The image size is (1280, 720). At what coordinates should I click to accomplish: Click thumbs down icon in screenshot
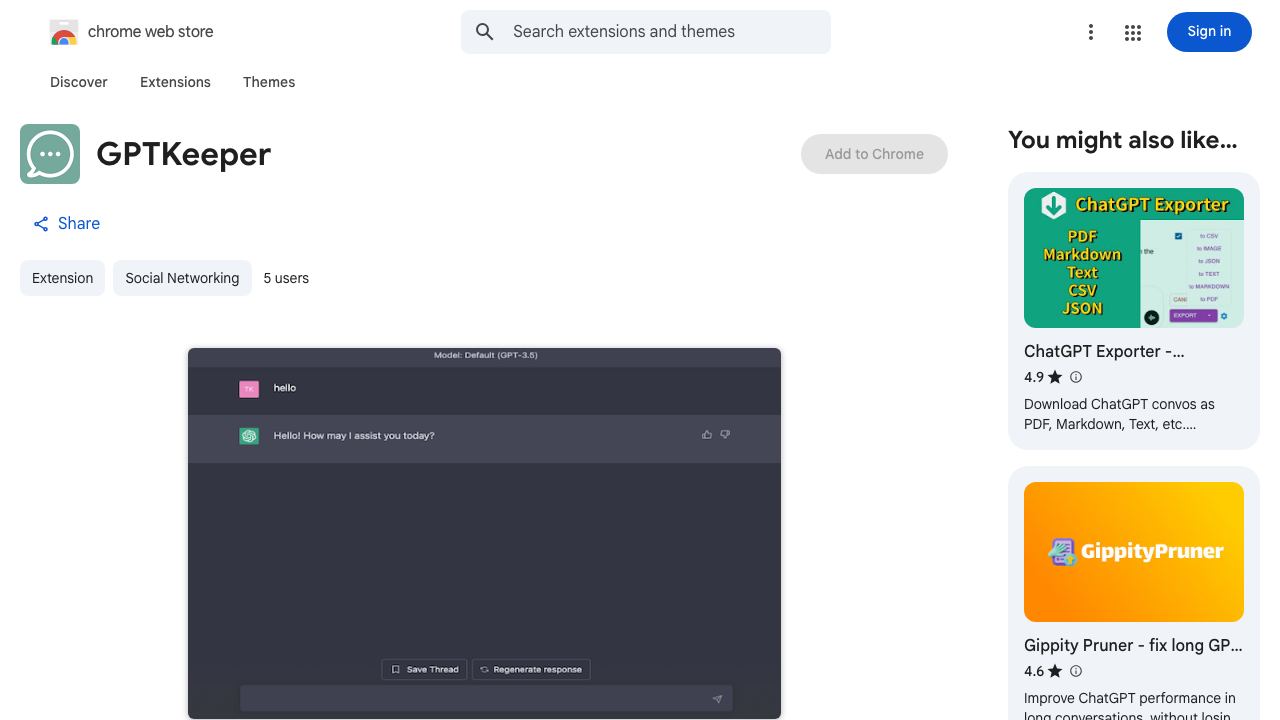point(725,435)
